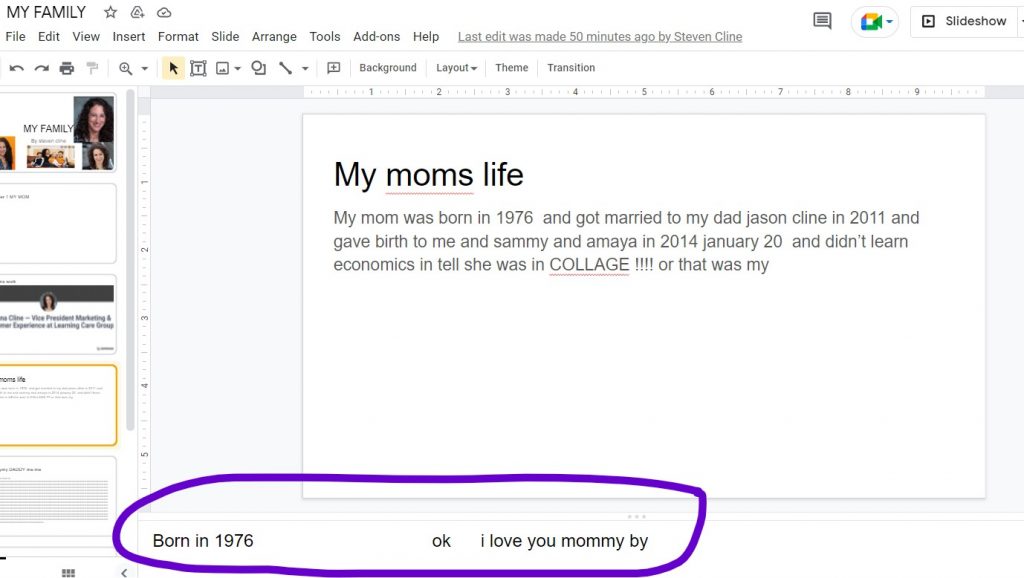This screenshot has height=578, width=1024.
Task: Select the Shape tool icon
Action: (x=259, y=68)
